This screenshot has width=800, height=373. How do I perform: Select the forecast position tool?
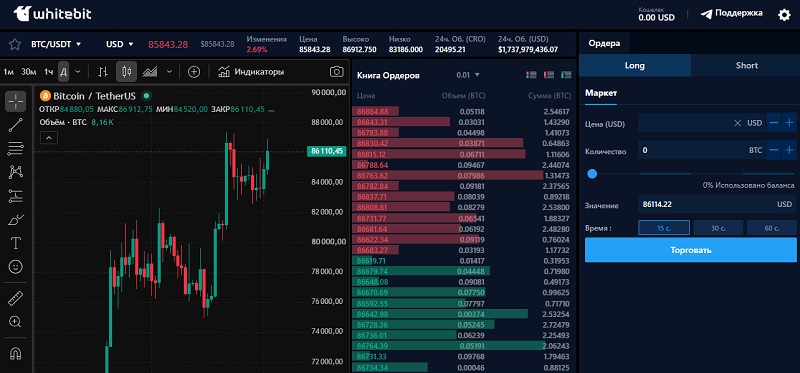[x=16, y=196]
